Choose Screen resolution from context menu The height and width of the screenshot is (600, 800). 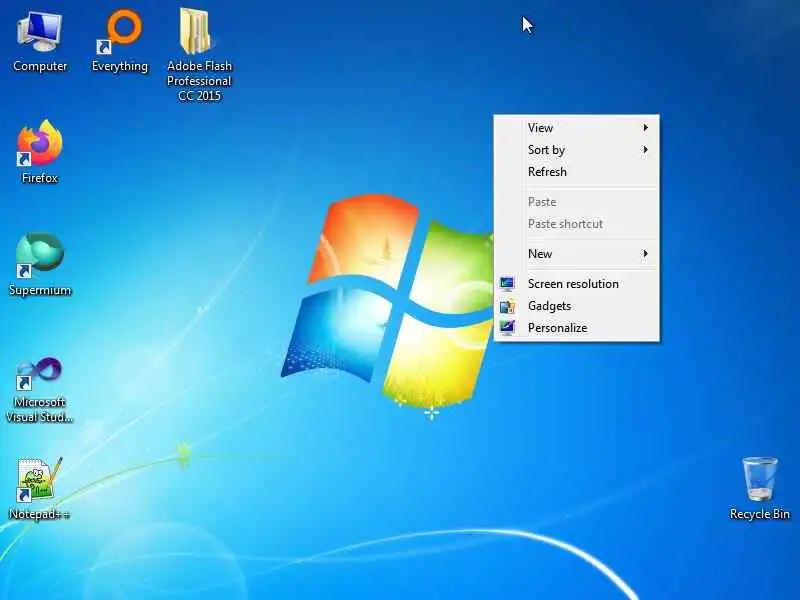click(x=577, y=284)
